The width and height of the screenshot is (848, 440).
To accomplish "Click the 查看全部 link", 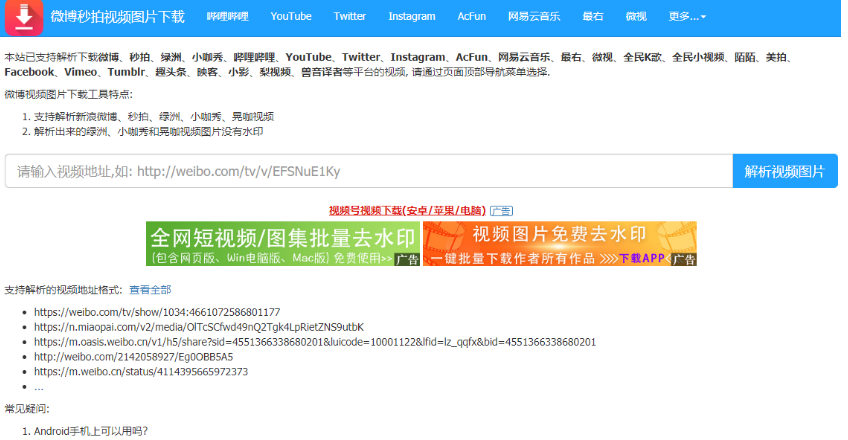I will (x=150, y=290).
